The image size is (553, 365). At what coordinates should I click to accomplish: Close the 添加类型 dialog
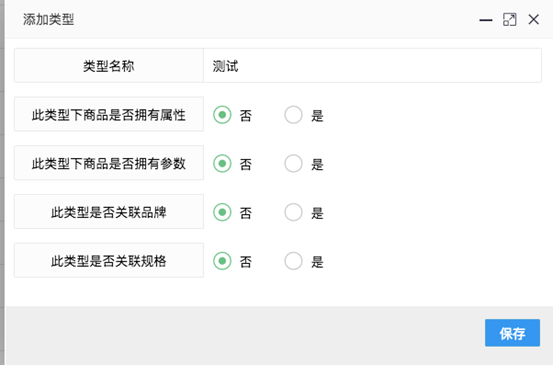(534, 19)
